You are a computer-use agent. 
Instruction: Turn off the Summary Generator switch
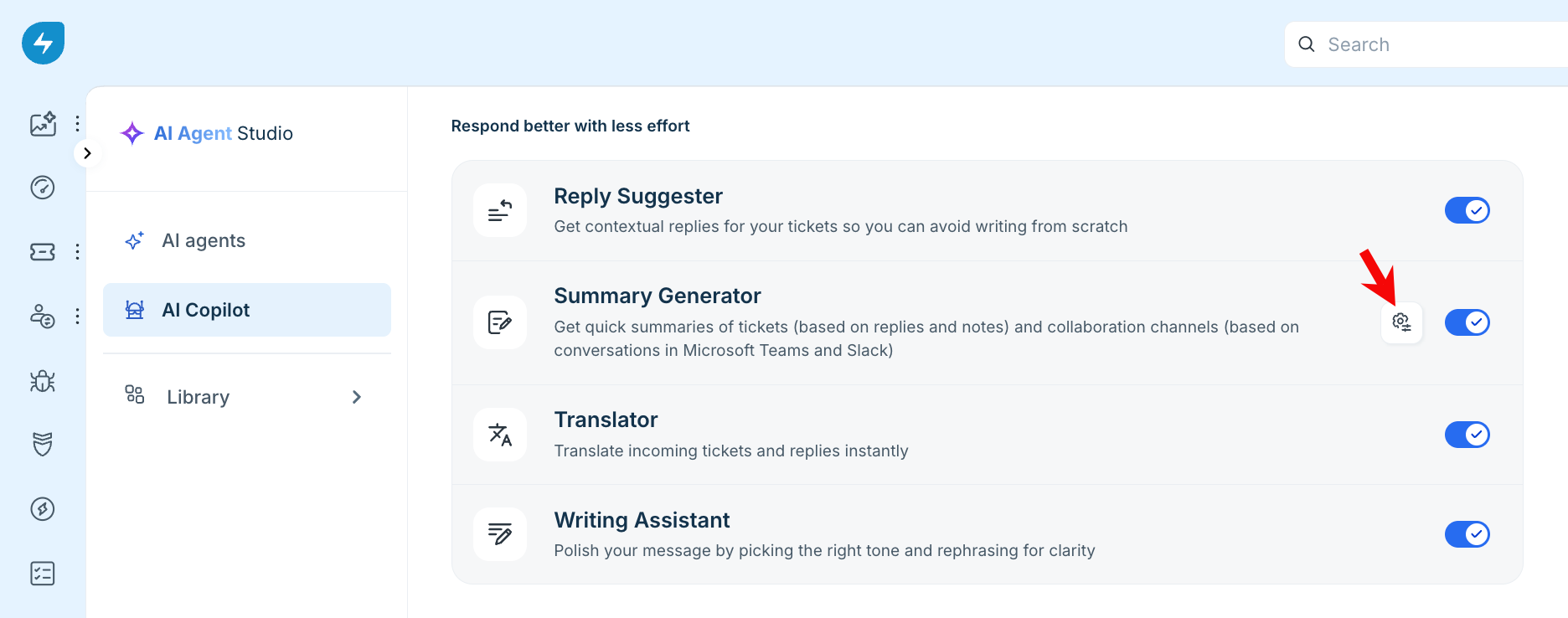coord(1467,322)
